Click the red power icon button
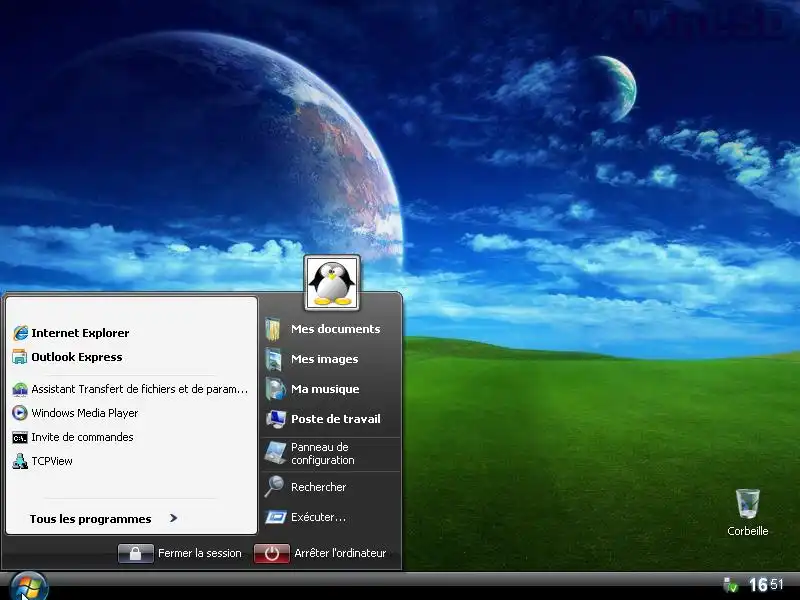This screenshot has width=800, height=600. (272, 553)
